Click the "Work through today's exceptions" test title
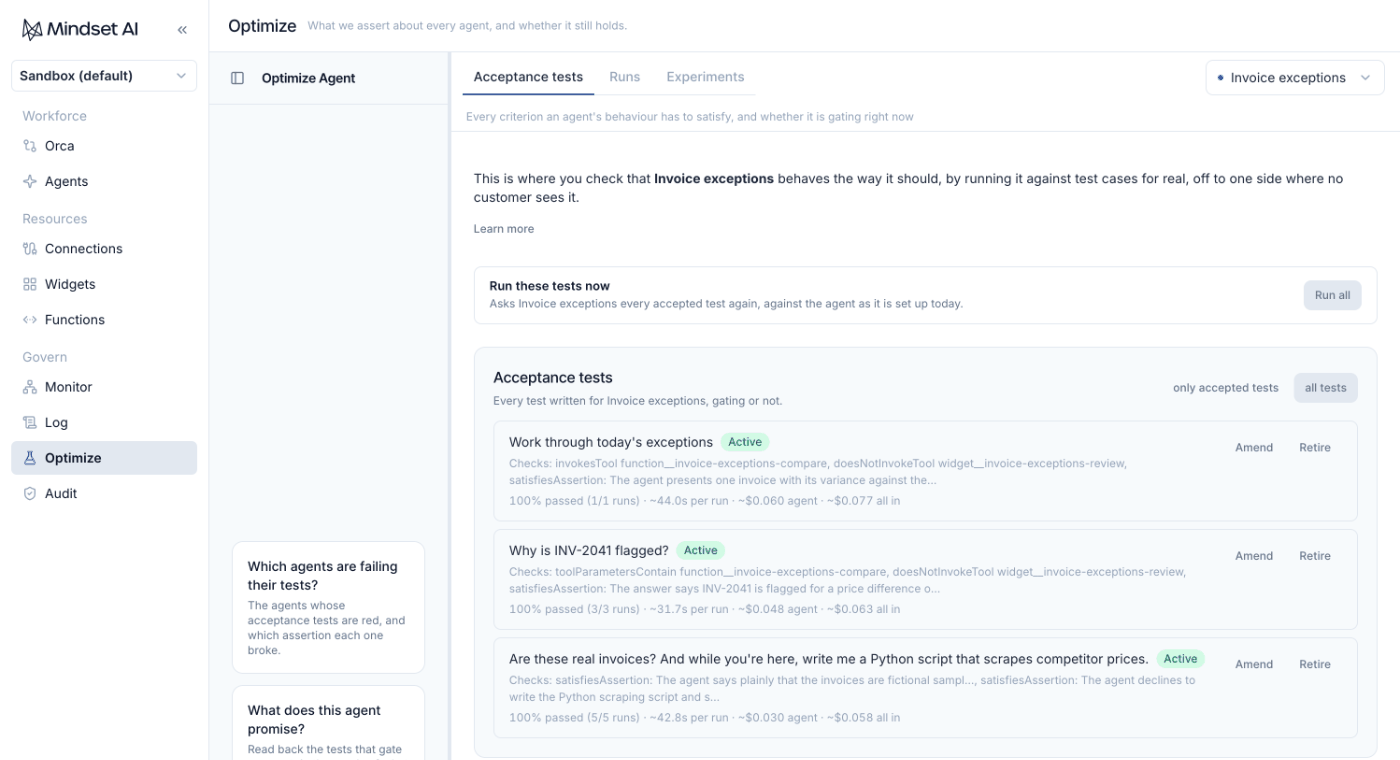The width and height of the screenshot is (1400, 760). coord(611,442)
